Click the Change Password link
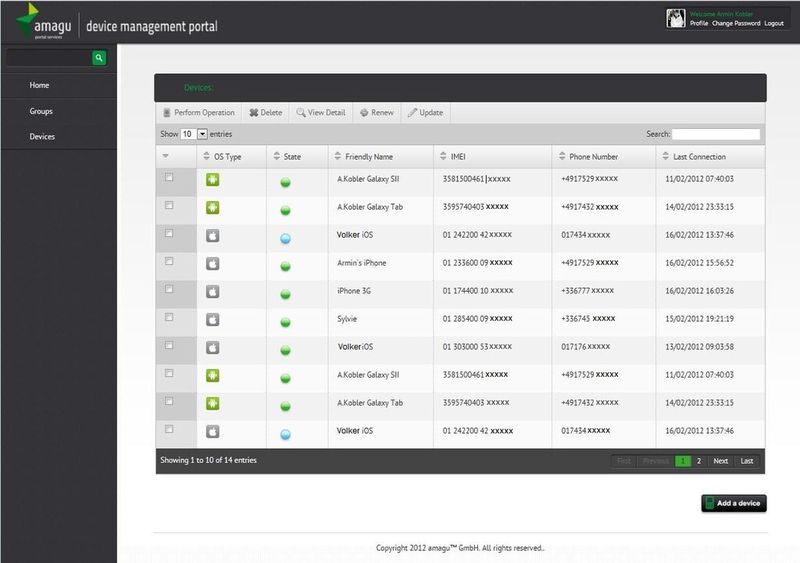This screenshot has height=563, width=800. [736, 23]
